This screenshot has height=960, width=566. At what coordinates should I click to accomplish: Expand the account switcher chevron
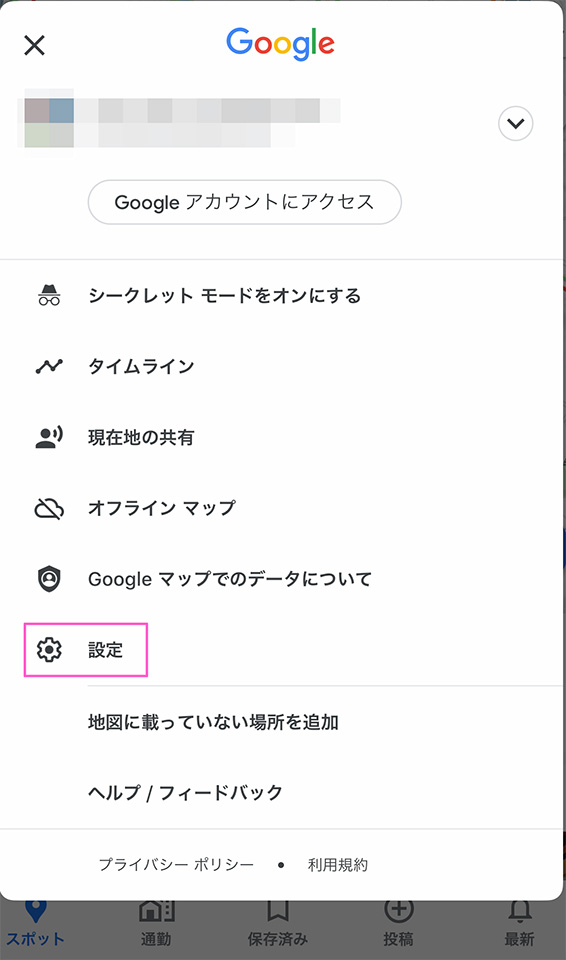point(516,124)
